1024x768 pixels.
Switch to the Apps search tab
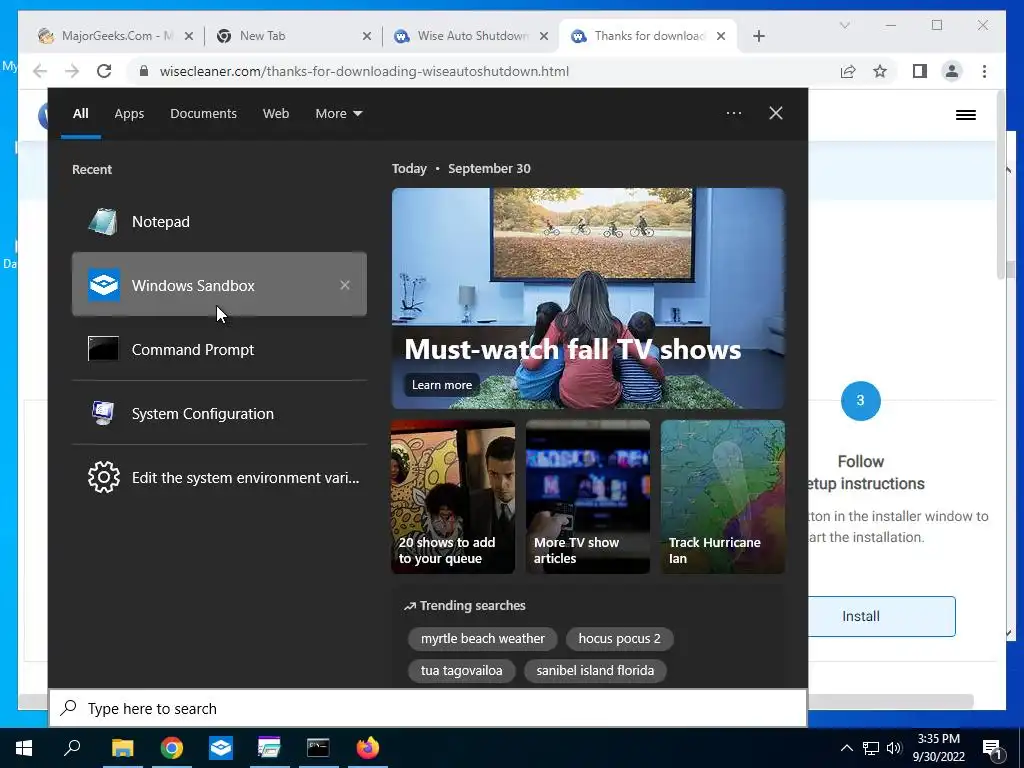point(129,114)
